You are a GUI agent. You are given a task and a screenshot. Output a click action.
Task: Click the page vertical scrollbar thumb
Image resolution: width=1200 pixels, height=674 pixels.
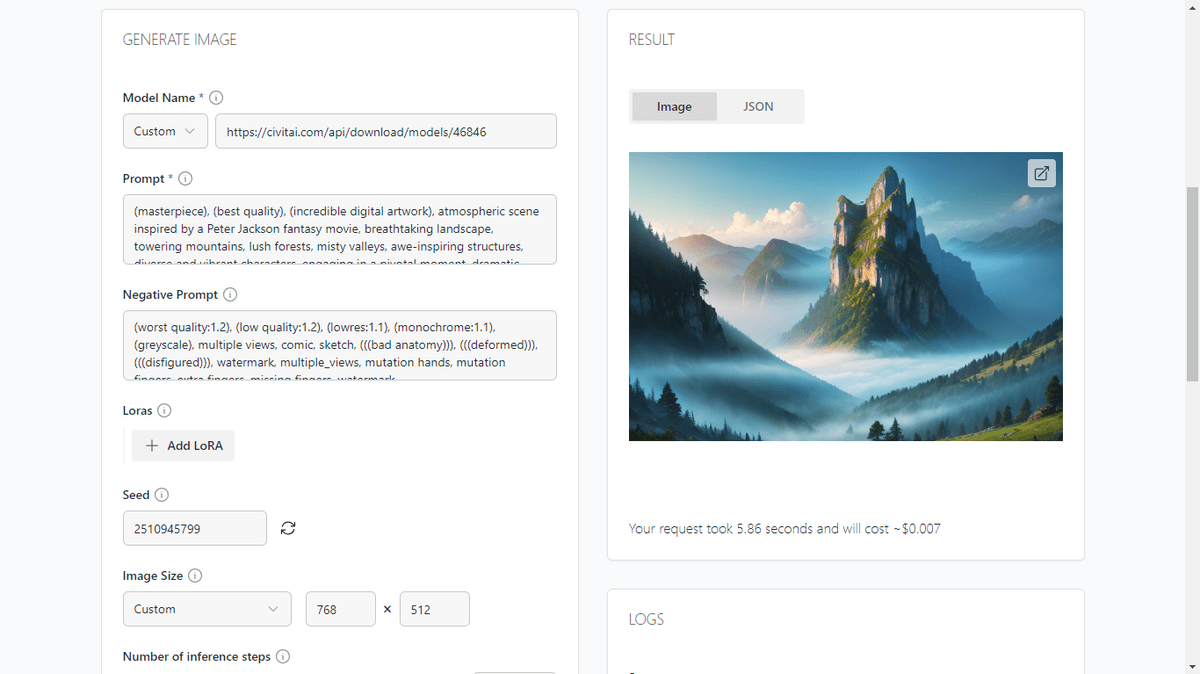click(x=1192, y=283)
